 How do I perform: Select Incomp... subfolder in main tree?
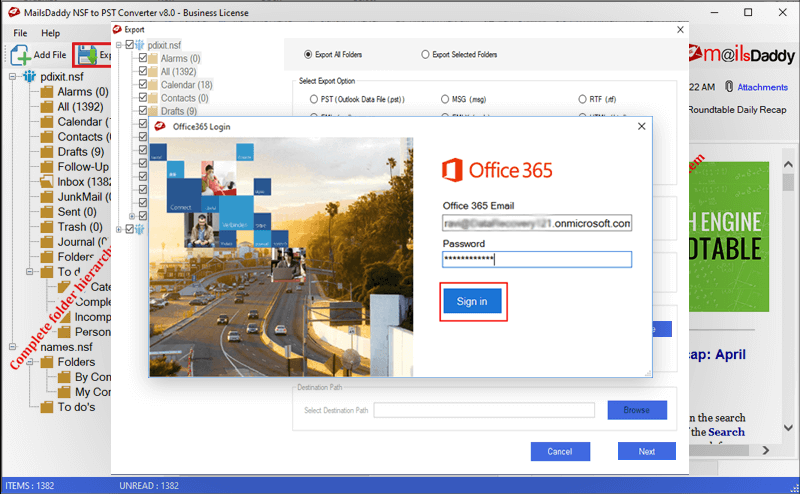click(x=92, y=317)
